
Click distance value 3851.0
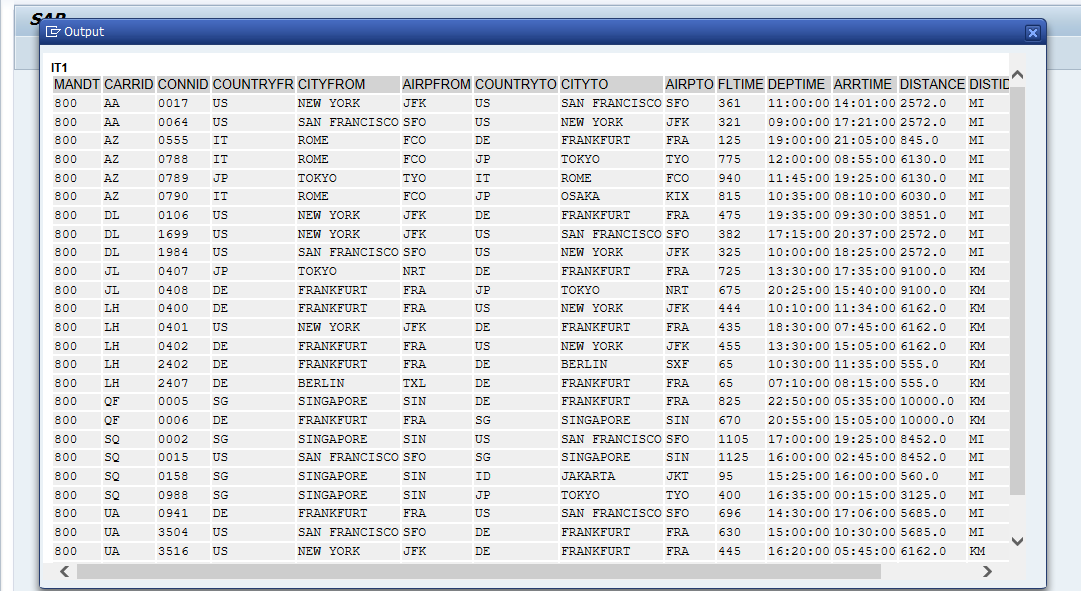[932, 215]
